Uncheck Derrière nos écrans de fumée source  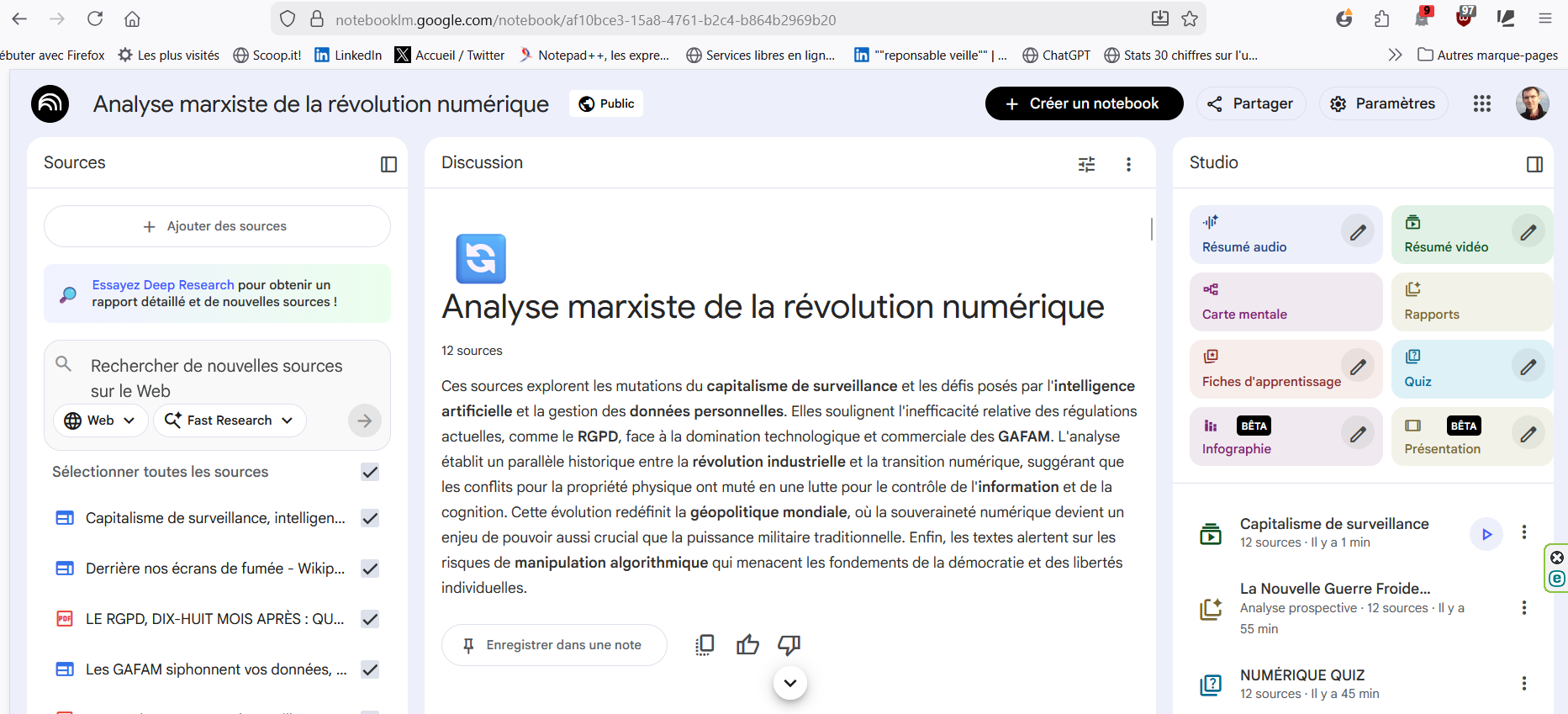coord(370,569)
